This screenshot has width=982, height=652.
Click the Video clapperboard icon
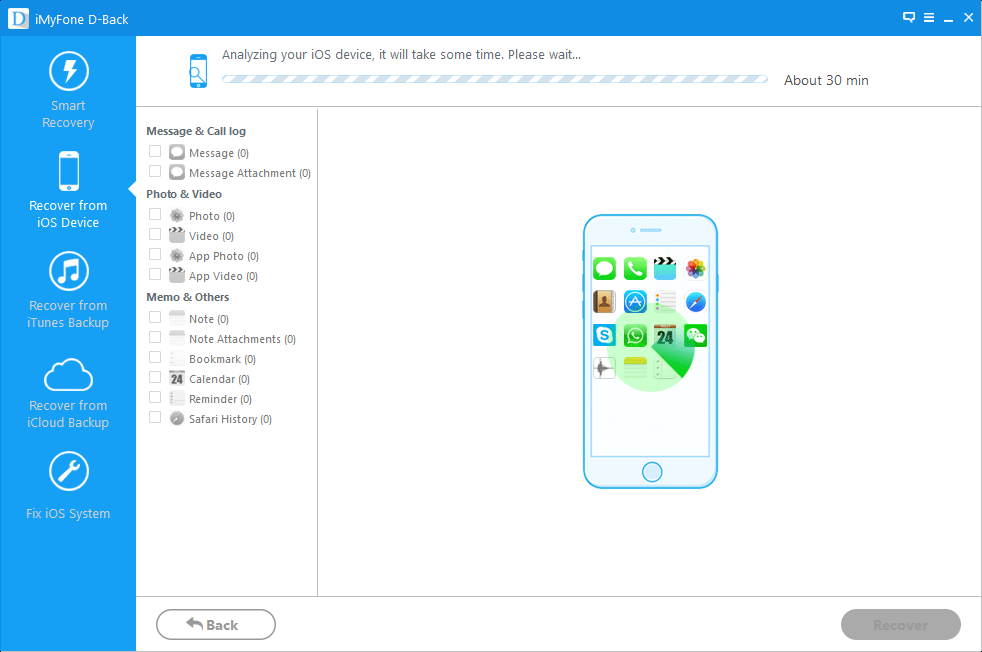pyautogui.click(x=177, y=235)
